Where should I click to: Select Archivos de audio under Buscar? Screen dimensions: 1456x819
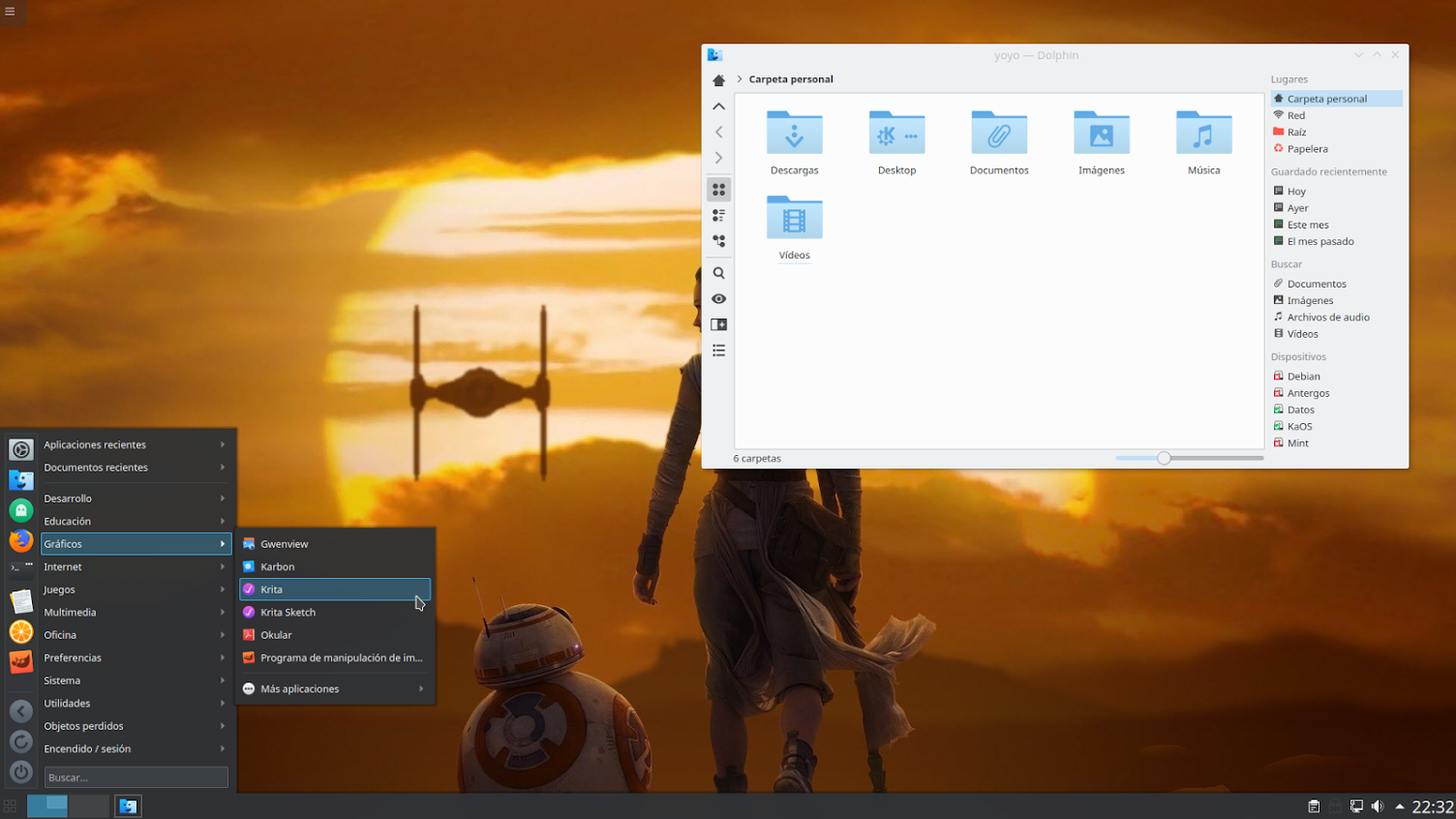coord(1327,317)
